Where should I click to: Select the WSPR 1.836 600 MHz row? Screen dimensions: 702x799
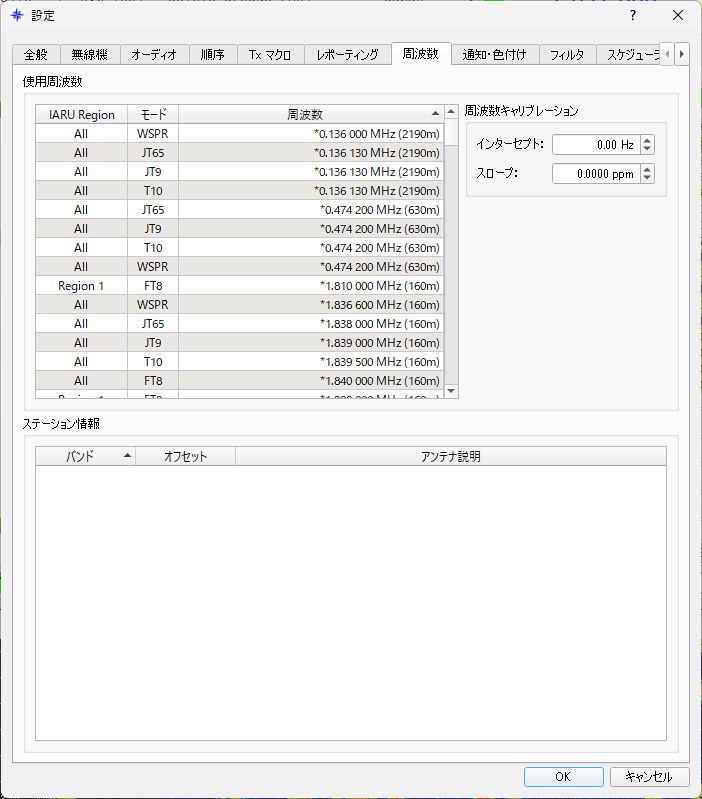(x=240, y=305)
